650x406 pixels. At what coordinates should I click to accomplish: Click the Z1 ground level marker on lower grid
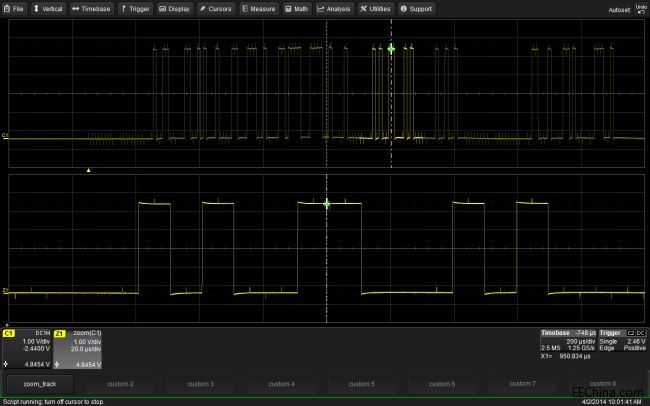(5, 290)
